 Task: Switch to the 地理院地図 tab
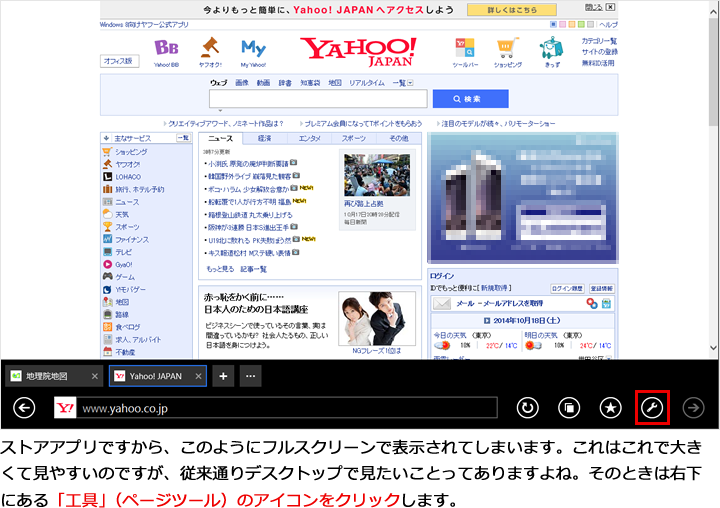[55, 376]
